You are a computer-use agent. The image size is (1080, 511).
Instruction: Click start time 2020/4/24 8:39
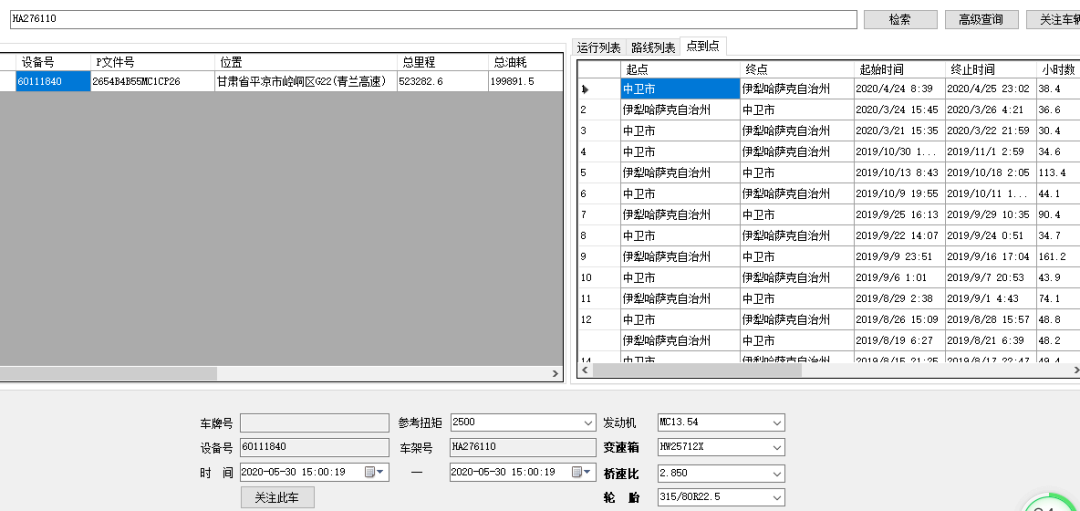[900, 89]
